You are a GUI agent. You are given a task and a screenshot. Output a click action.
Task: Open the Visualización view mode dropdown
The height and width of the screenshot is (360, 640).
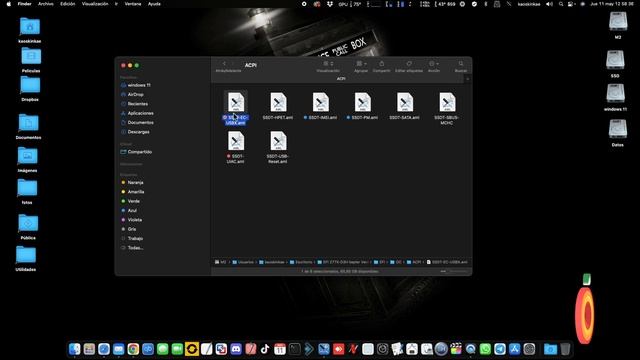[328, 64]
